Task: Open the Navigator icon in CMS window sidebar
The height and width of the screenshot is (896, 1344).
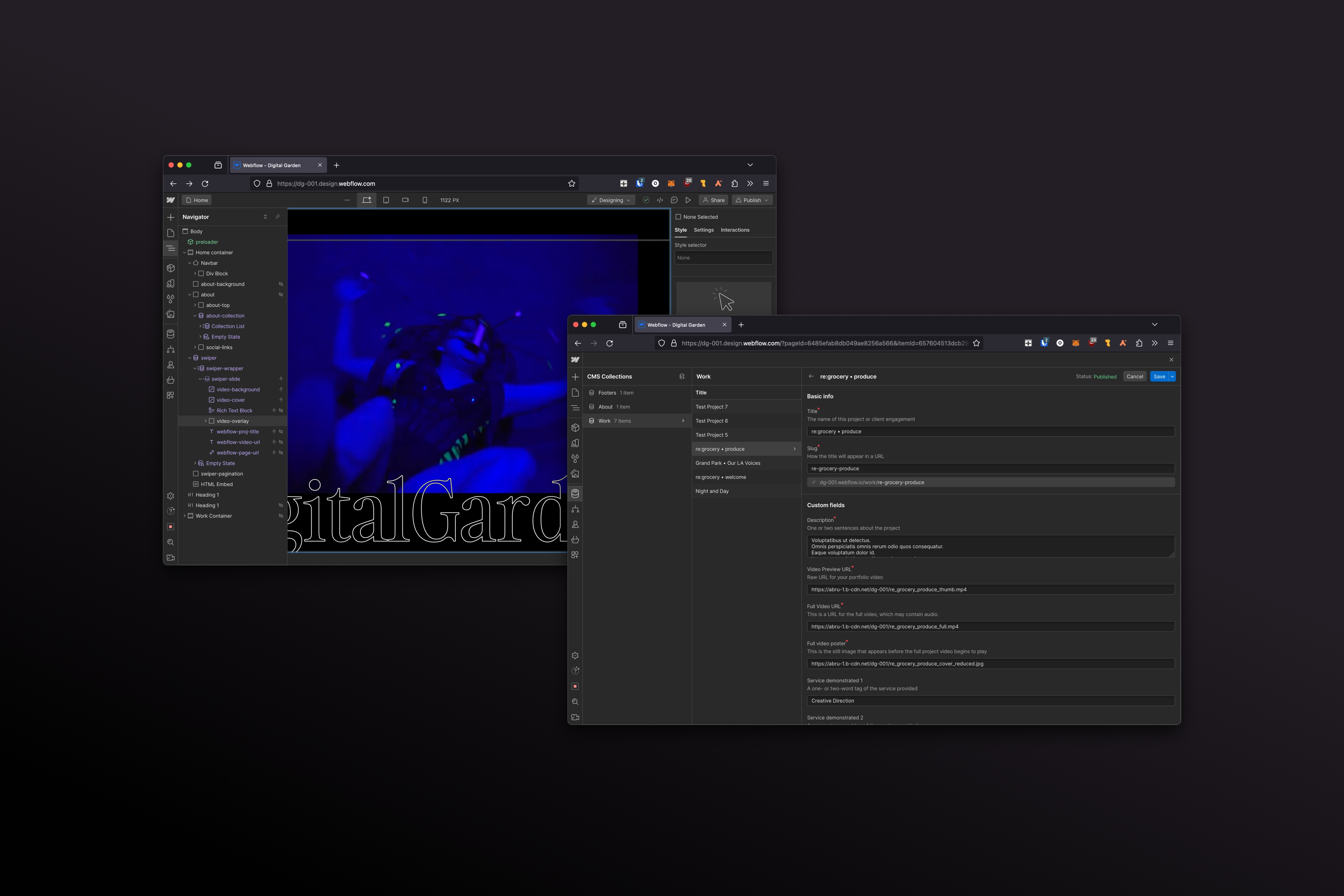Action: (575, 408)
